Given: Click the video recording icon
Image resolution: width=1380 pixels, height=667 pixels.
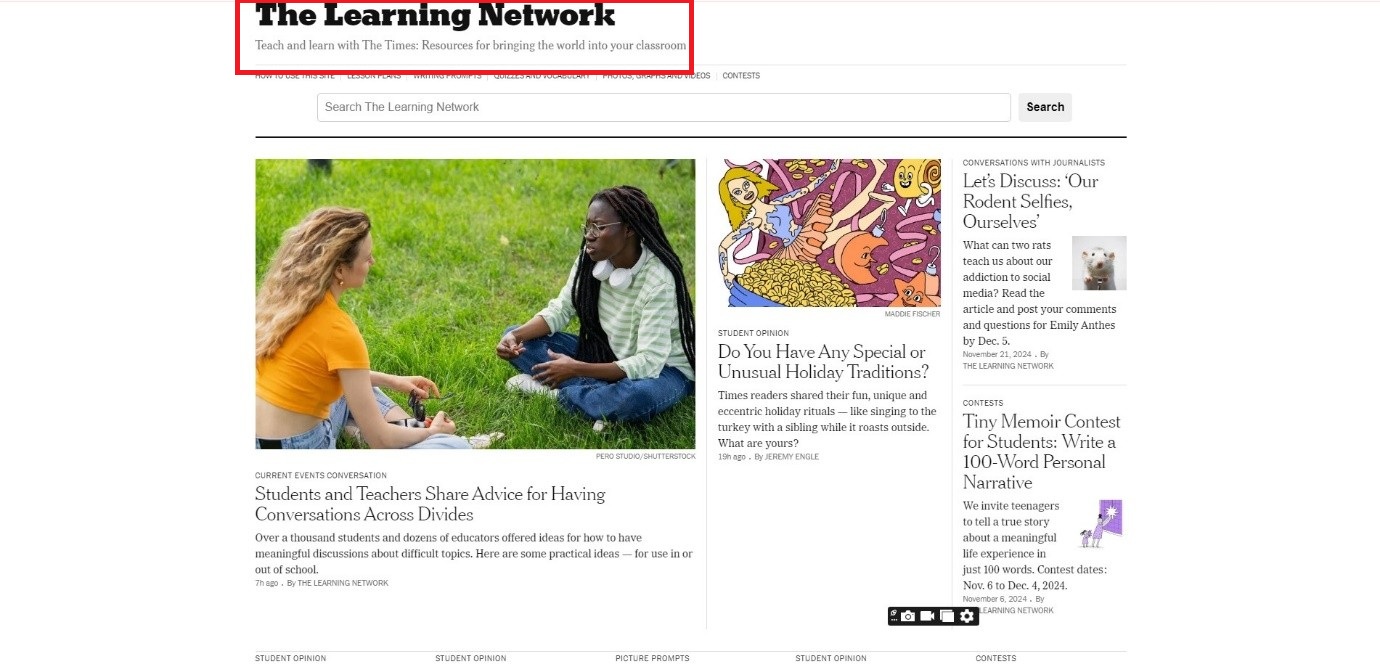Looking at the screenshot, I should pos(927,616).
